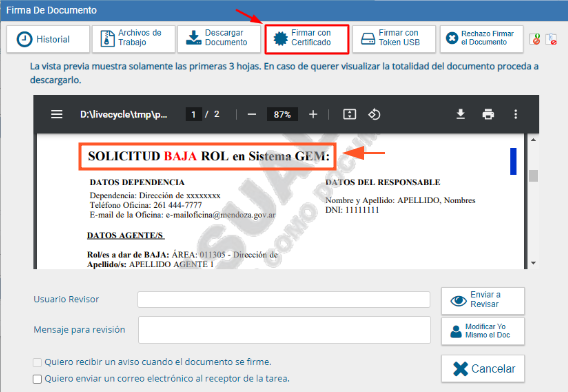Enable send email to task receiver checkbox
568x392 pixels.
click(37, 379)
